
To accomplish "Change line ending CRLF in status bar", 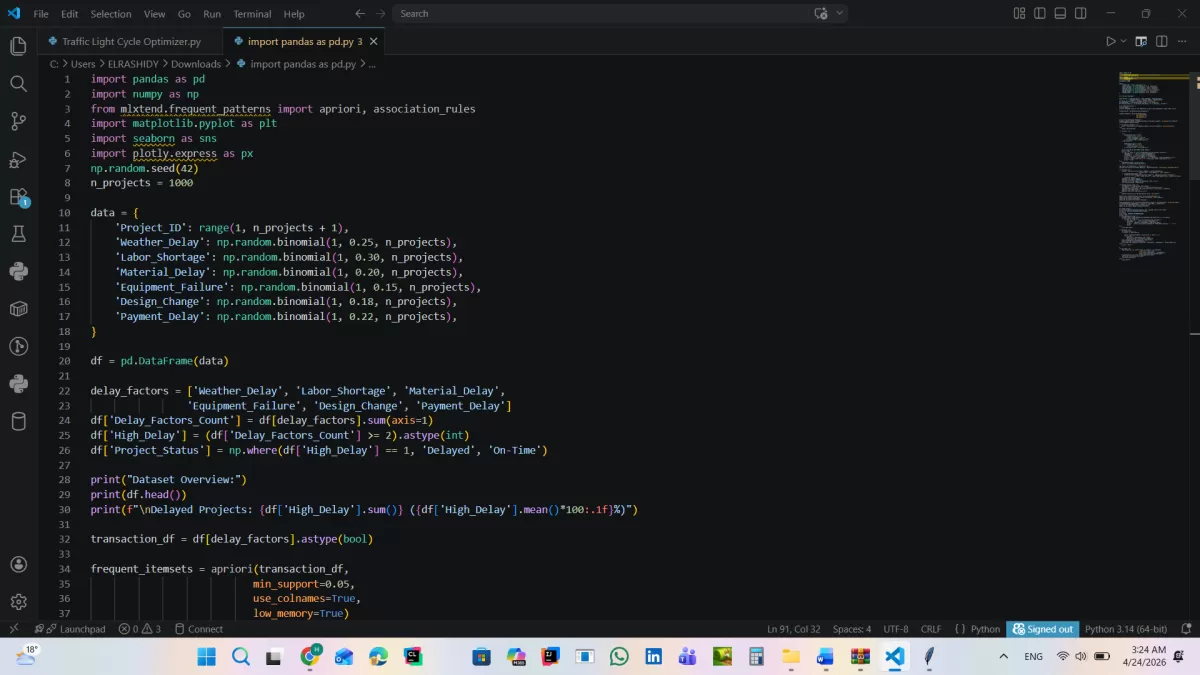I will (930, 628).
